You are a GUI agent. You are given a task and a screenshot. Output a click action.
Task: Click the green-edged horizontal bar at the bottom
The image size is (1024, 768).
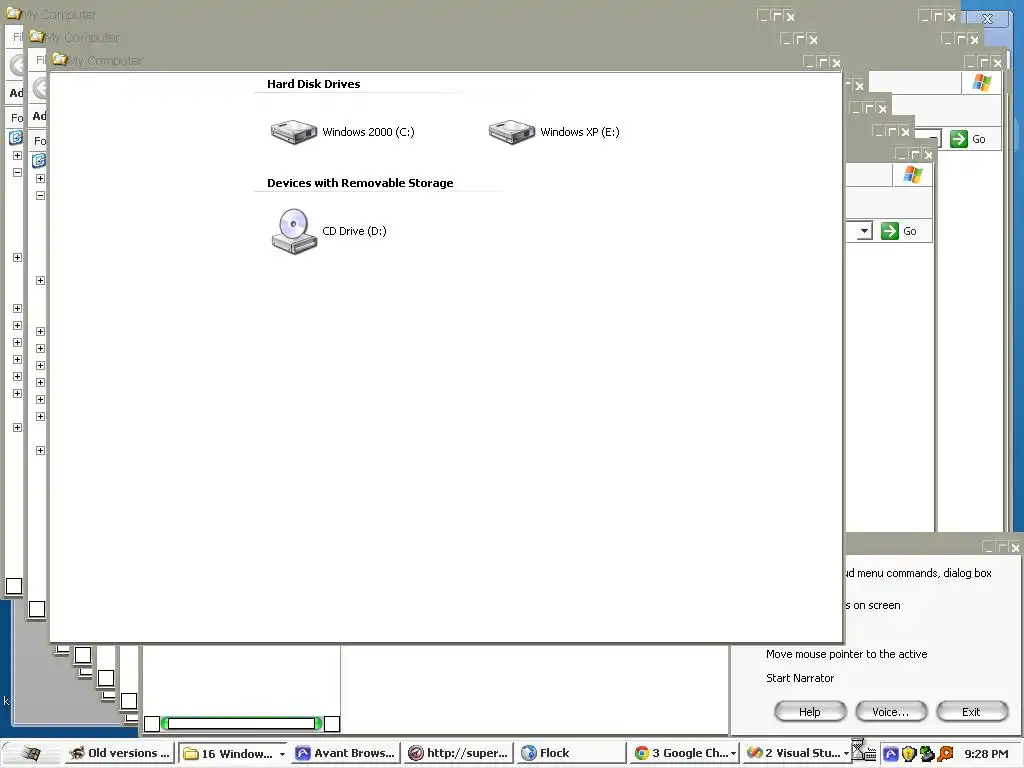click(242, 723)
